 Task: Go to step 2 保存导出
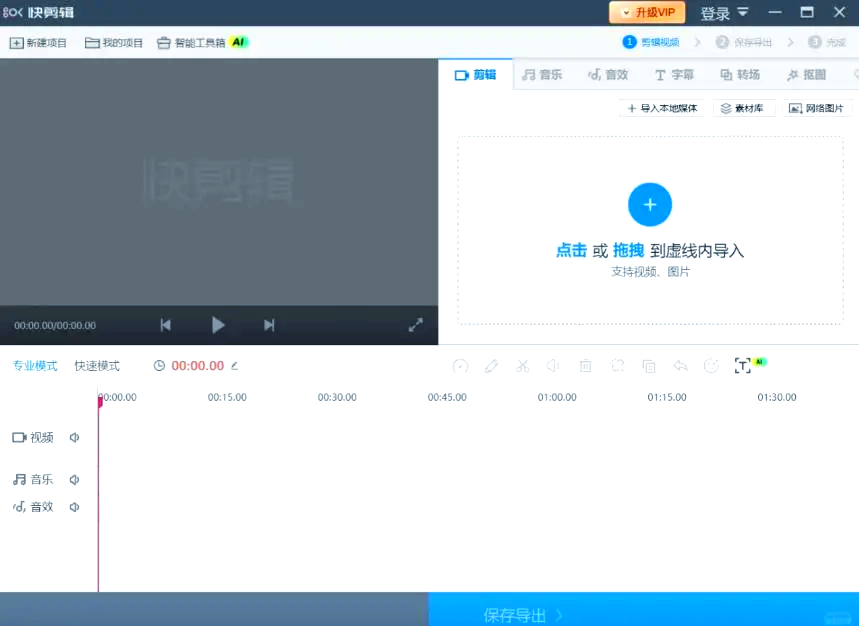745,43
